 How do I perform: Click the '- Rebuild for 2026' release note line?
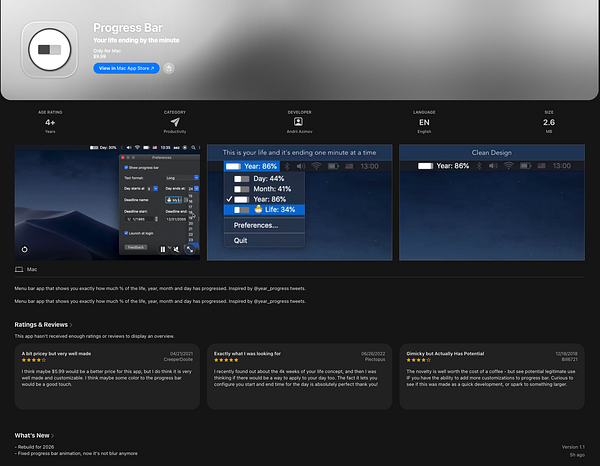34,447
